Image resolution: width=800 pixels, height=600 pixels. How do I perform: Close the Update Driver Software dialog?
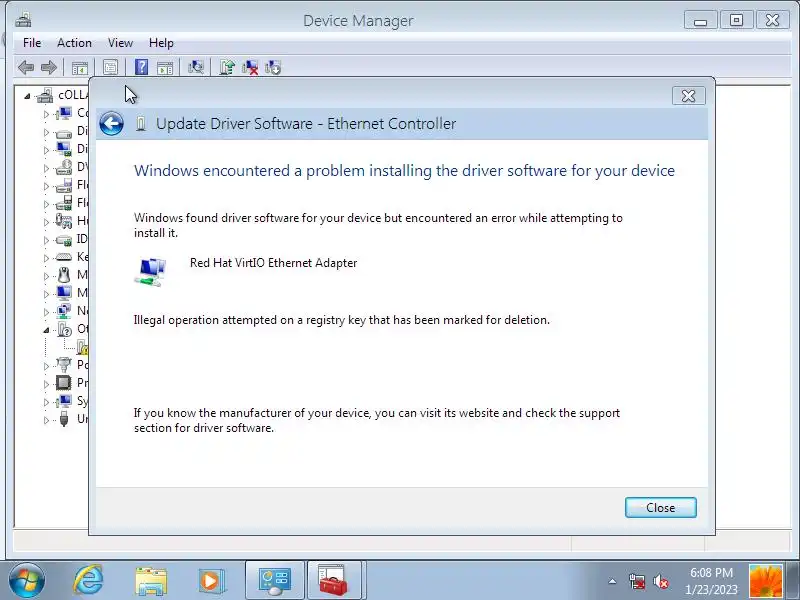point(688,95)
